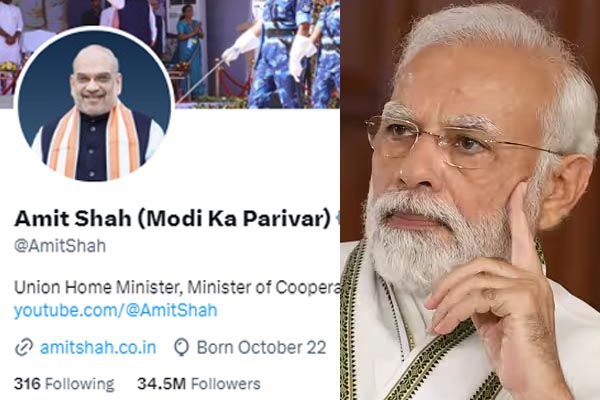Click the Born October 22 text
Image resolution: width=600 pixels, height=400 pixels.
click(261, 348)
